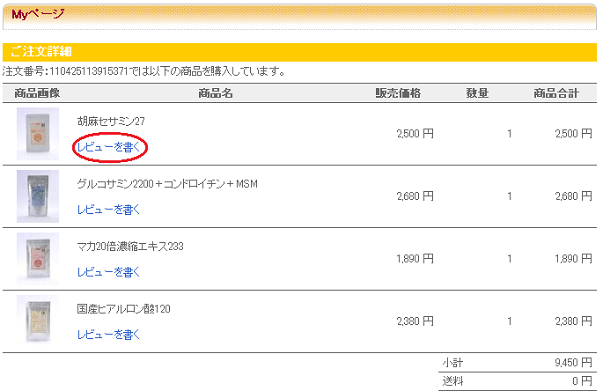Click the order number text 110425113915371
The image size is (603, 391).
tap(88, 72)
